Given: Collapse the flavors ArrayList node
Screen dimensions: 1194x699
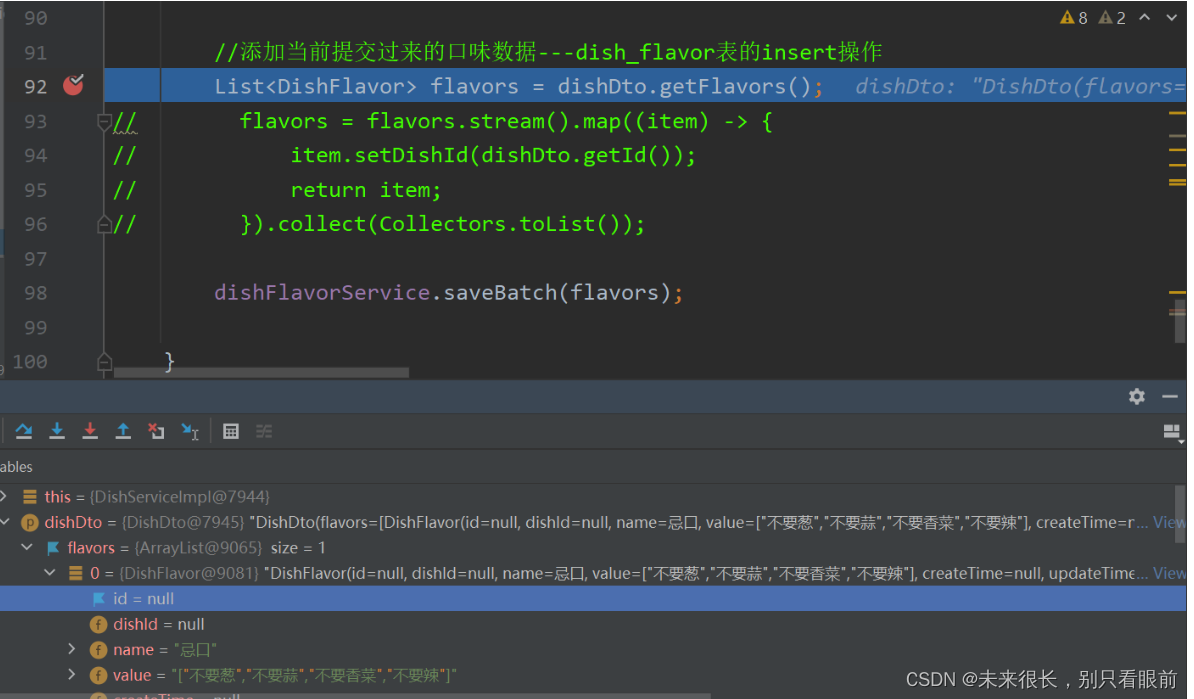Looking at the screenshot, I should click(x=27, y=547).
